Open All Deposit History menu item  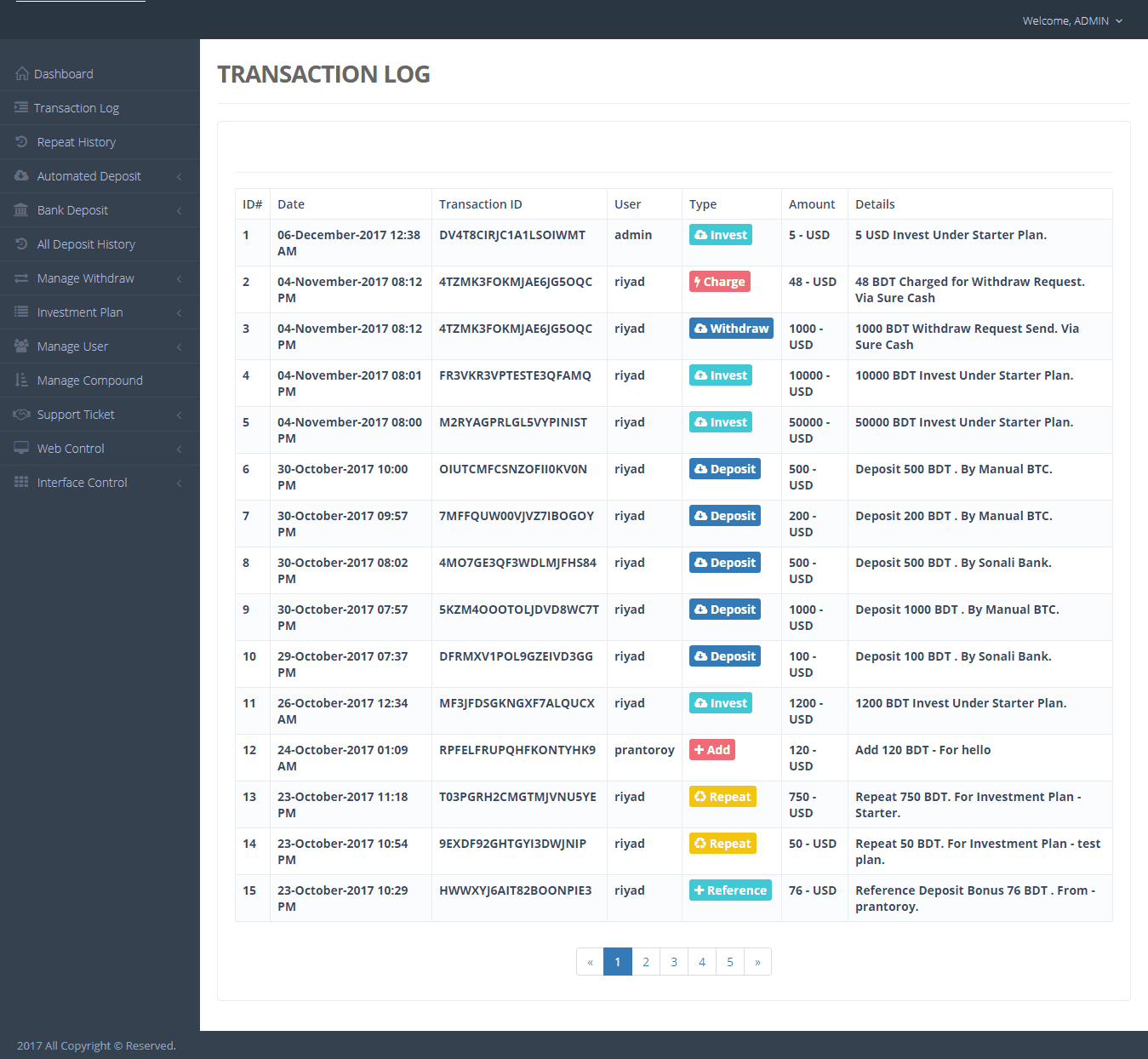click(x=86, y=244)
